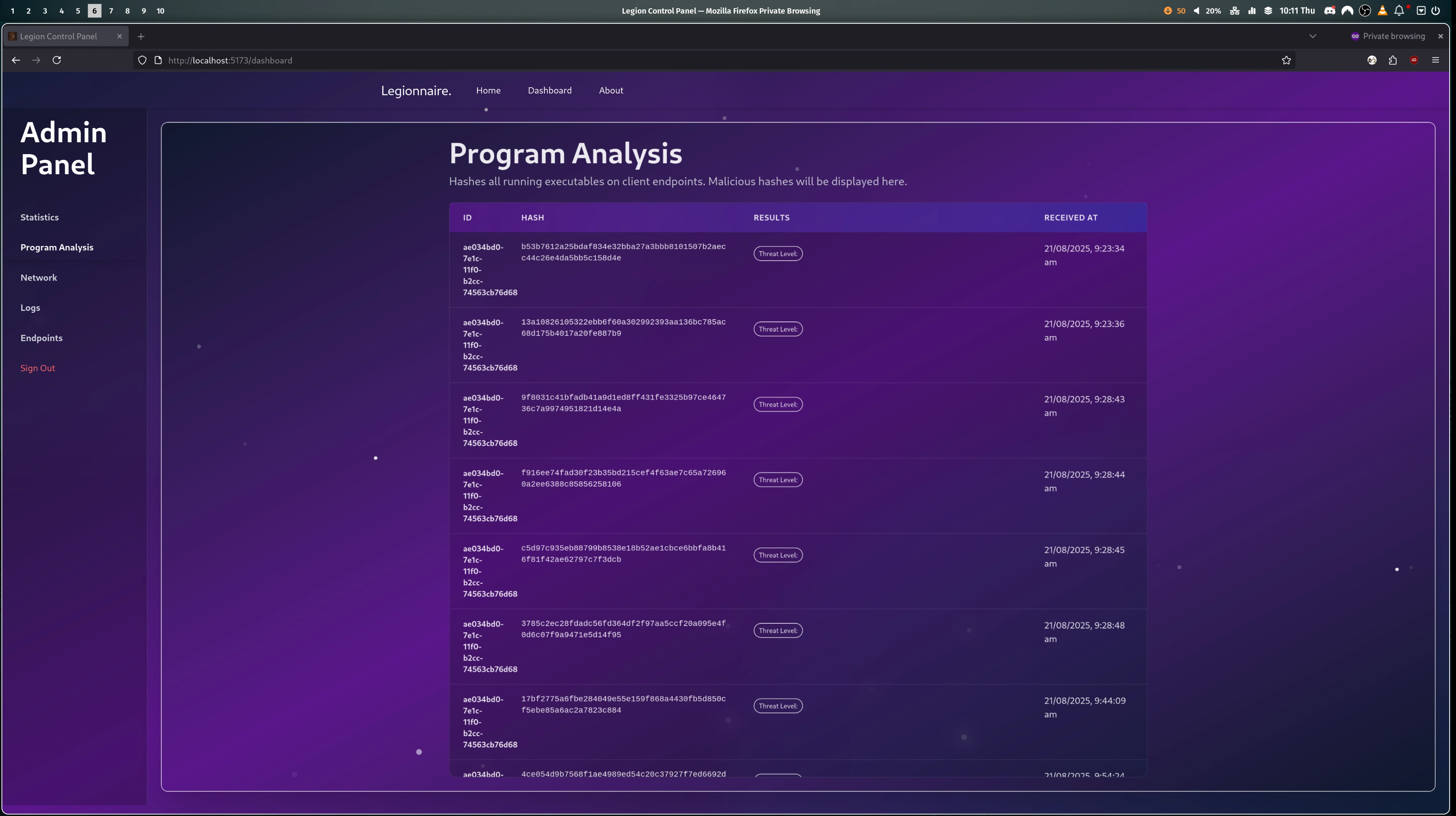Click Threat Level badge in the 9:23:34 row
The height and width of the screenshot is (816, 1456).
click(x=778, y=254)
